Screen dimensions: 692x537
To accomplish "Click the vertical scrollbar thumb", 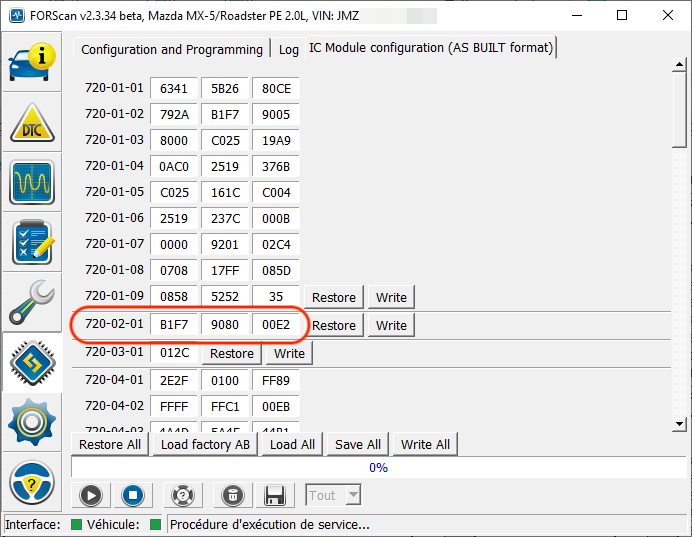I will point(679,110).
